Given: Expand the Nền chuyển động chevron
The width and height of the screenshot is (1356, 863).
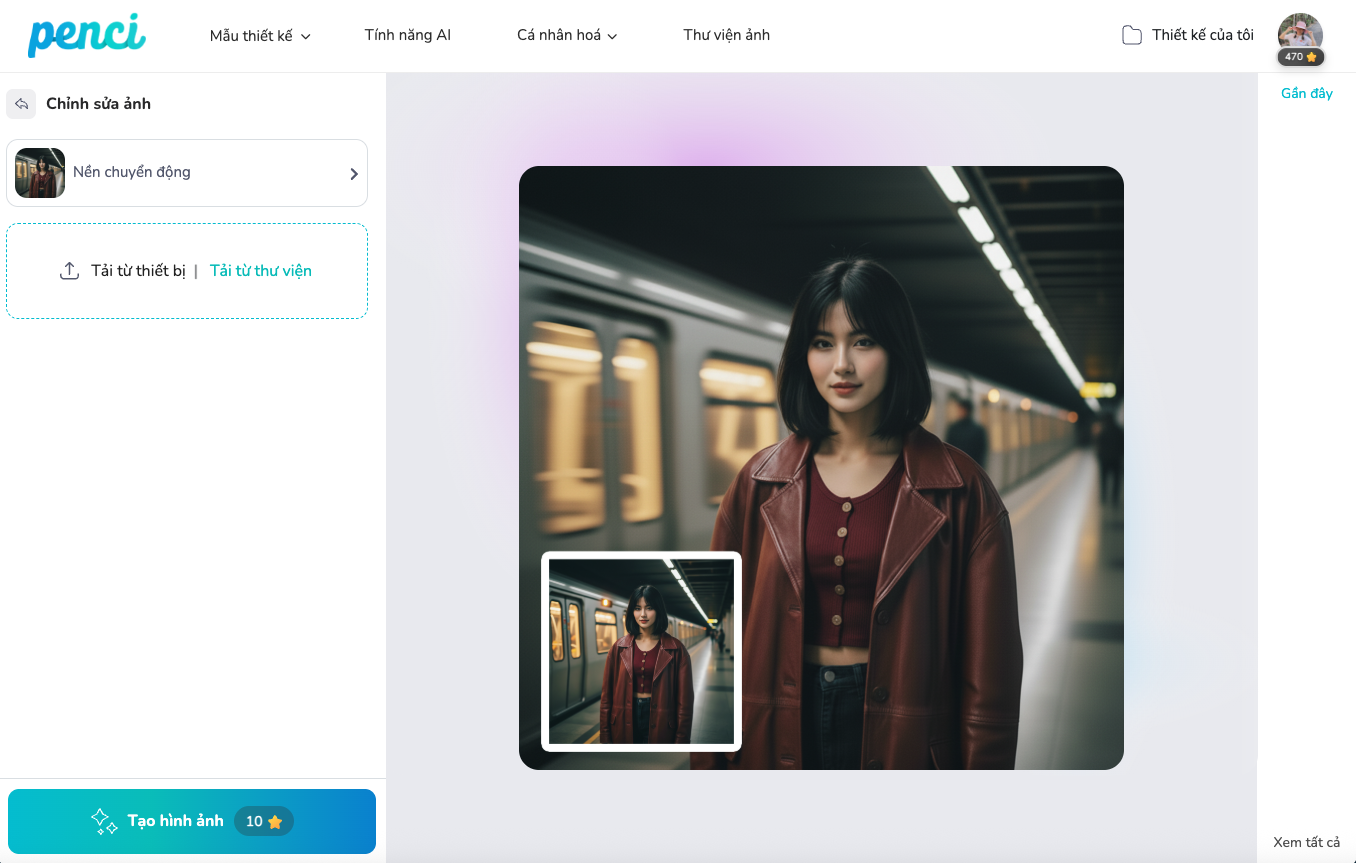Looking at the screenshot, I should pos(353,174).
